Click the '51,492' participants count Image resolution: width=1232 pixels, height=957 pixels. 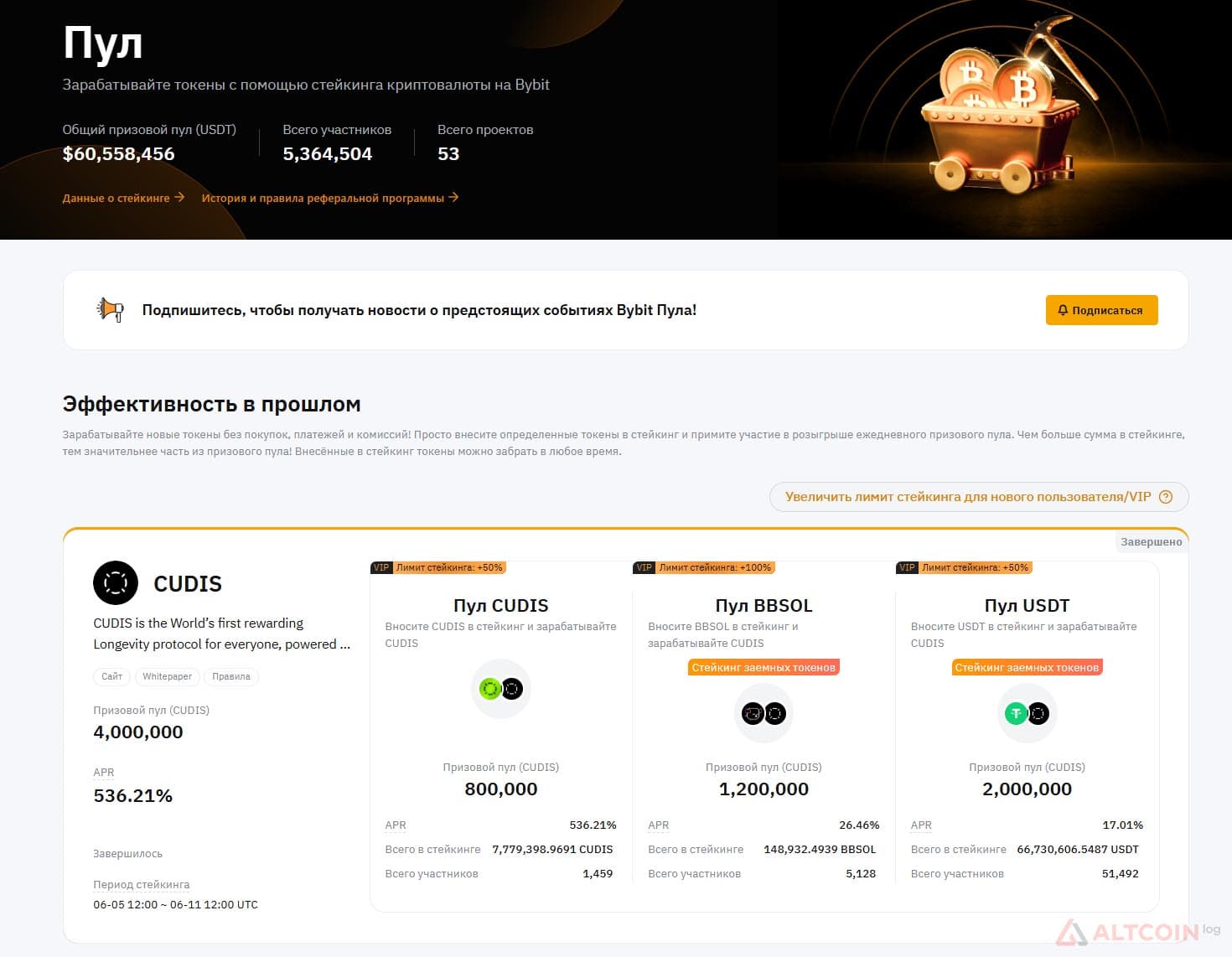(x=1121, y=873)
